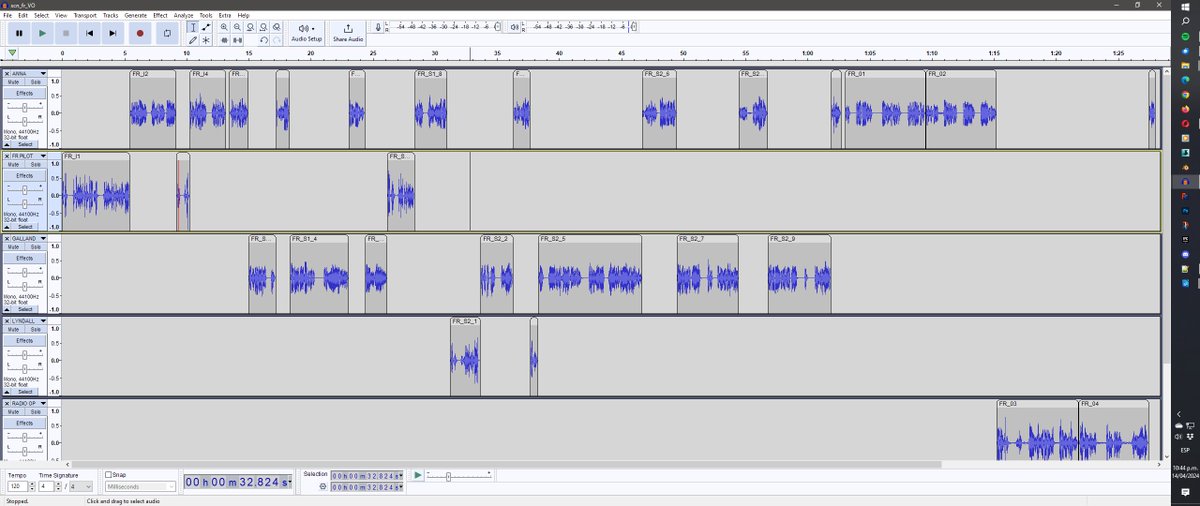This screenshot has width=1200, height=506.
Task: Solo the ANNA track
Action: (37, 82)
